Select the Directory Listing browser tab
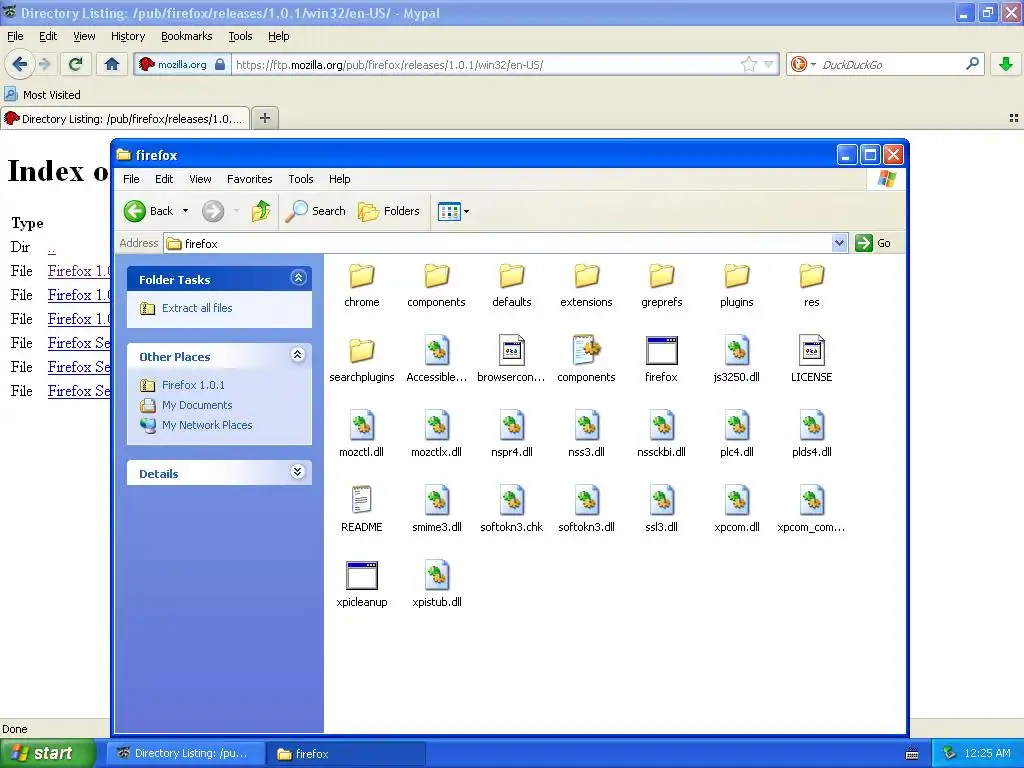1024x768 pixels. point(125,118)
